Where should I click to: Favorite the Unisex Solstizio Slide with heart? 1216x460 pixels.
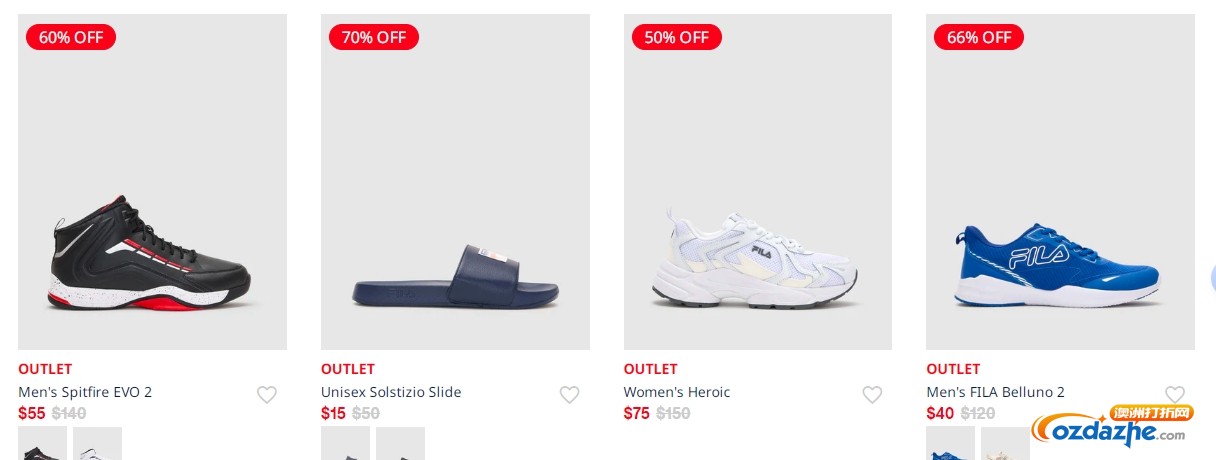569,395
